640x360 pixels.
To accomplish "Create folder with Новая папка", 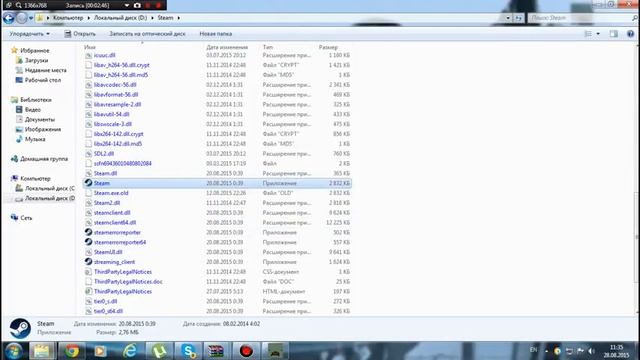I will pos(216,34).
